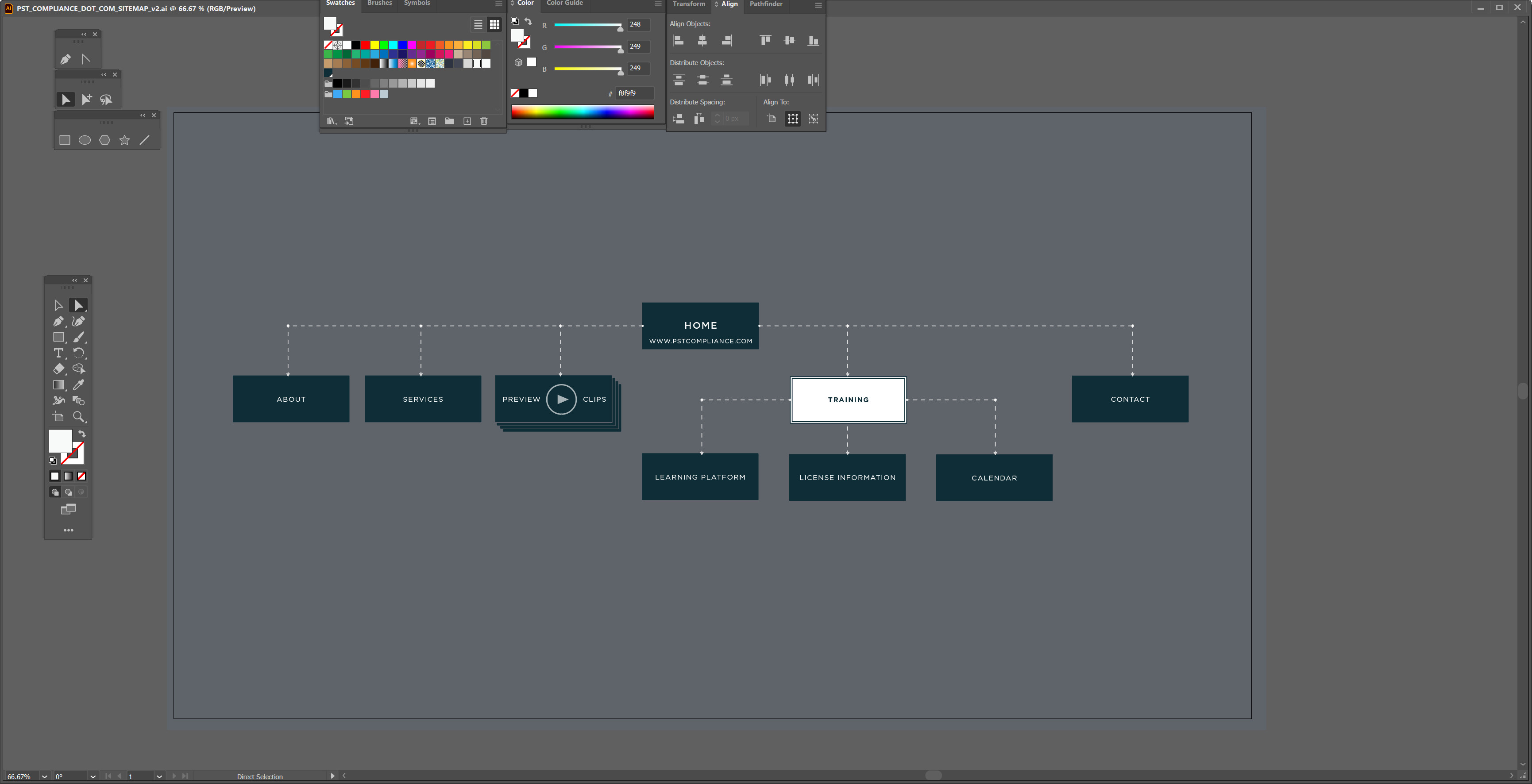This screenshot has width=1532, height=784.
Task: Click Horizontal Align Left icon
Action: click(x=678, y=40)
